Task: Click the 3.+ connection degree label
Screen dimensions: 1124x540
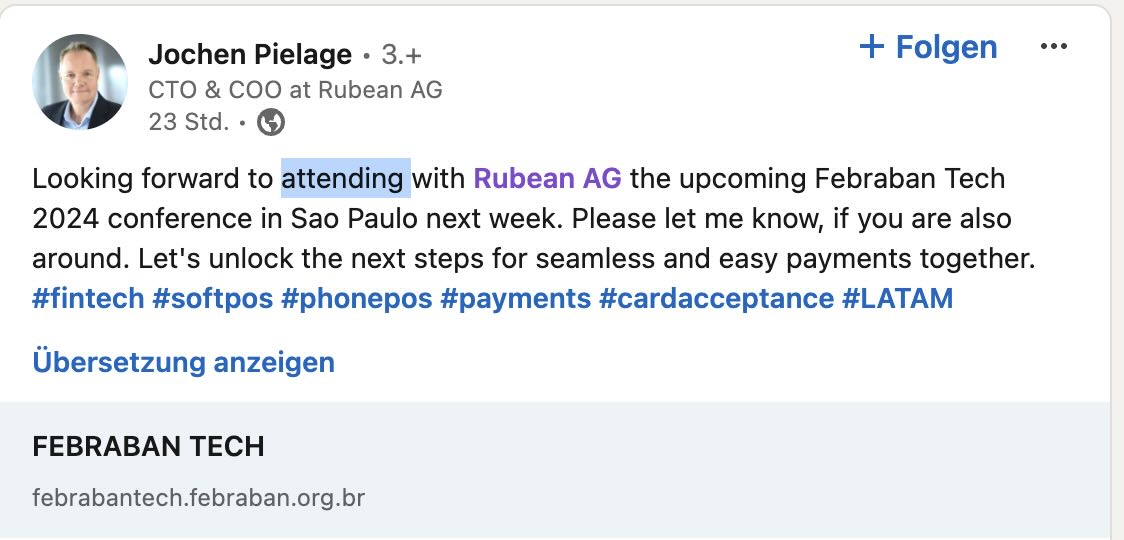Action: coord(402,54)
